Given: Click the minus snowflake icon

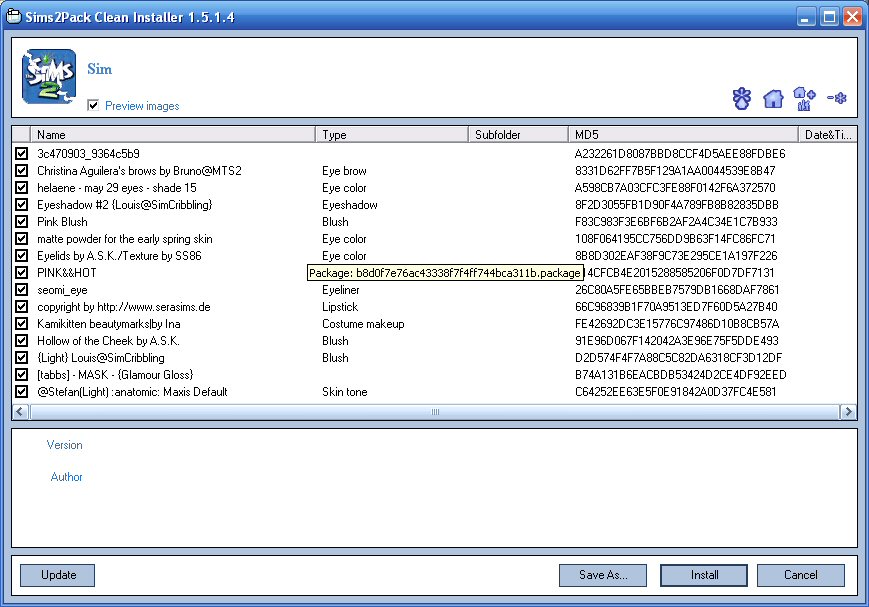Looking at the screenshot, I should tap(837, 97).
